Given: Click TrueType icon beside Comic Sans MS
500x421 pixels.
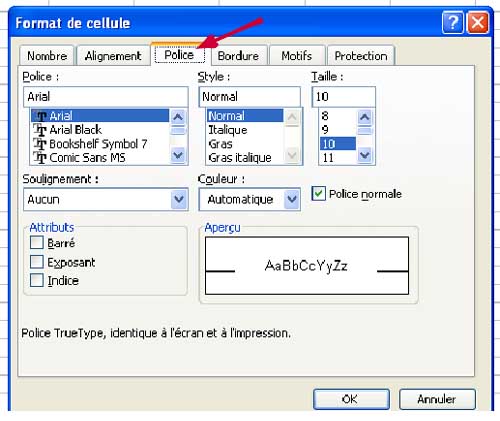Looking at the screenshot, I should coord(40,157).
